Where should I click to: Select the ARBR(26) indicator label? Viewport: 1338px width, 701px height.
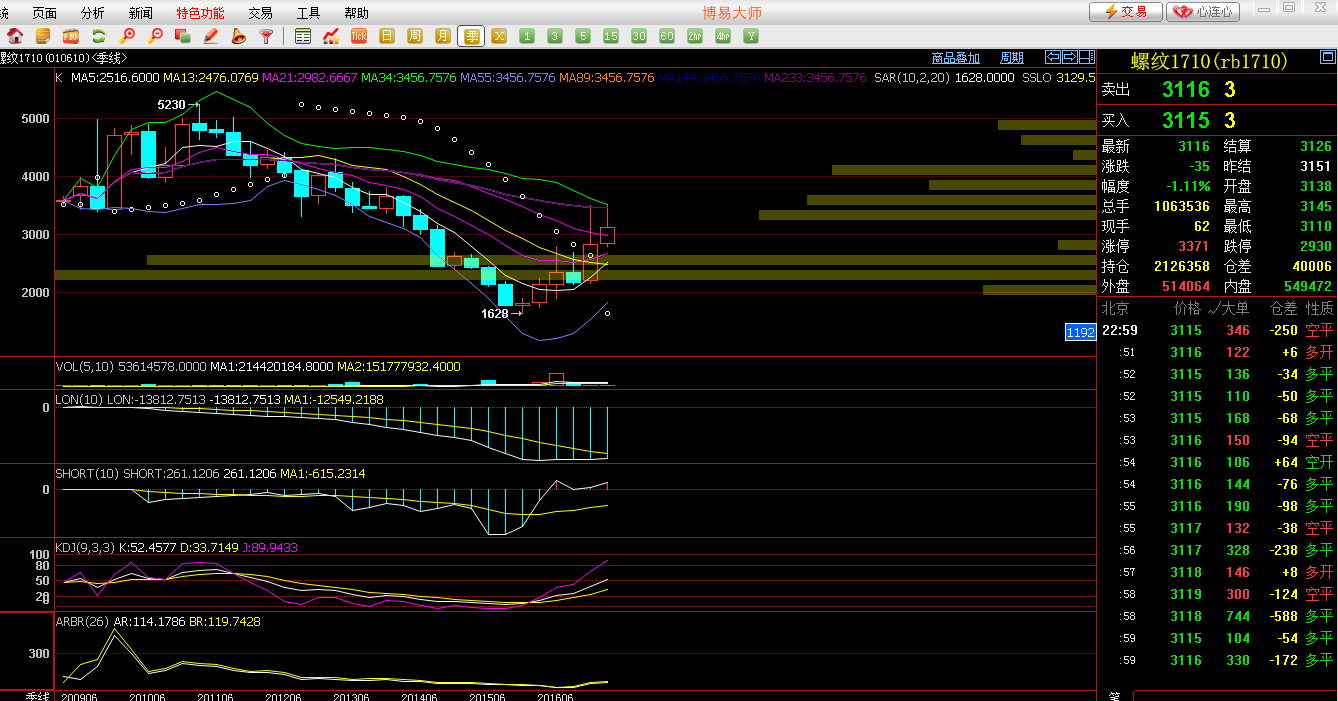[83, 621]
